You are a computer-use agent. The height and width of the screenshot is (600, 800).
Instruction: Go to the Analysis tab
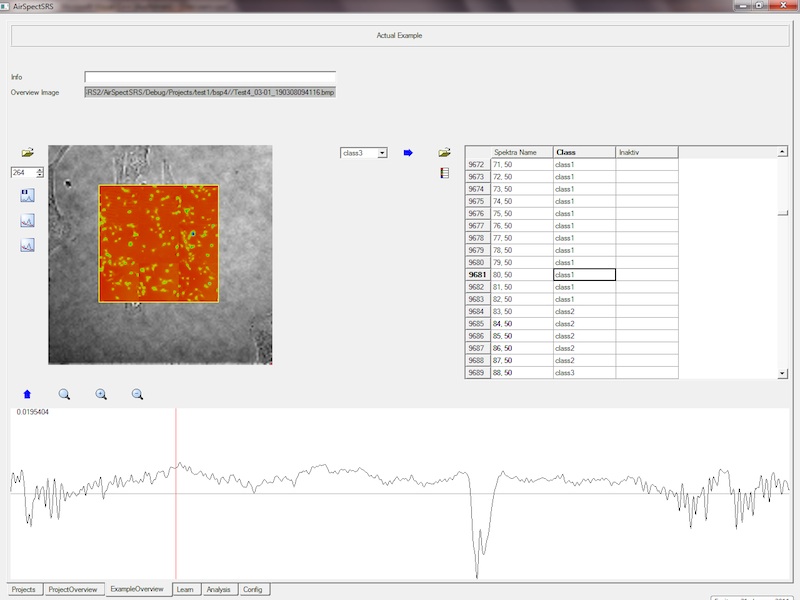(x=219, y=590)
